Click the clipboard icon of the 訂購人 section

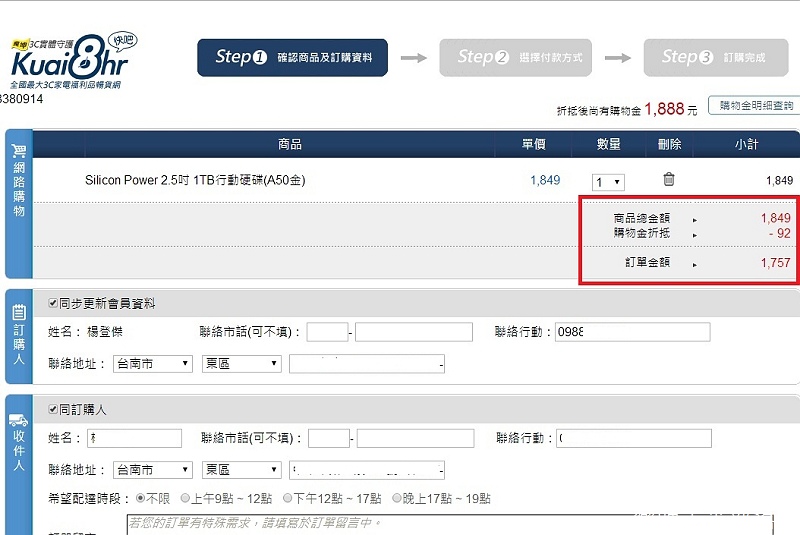(18, 312)
